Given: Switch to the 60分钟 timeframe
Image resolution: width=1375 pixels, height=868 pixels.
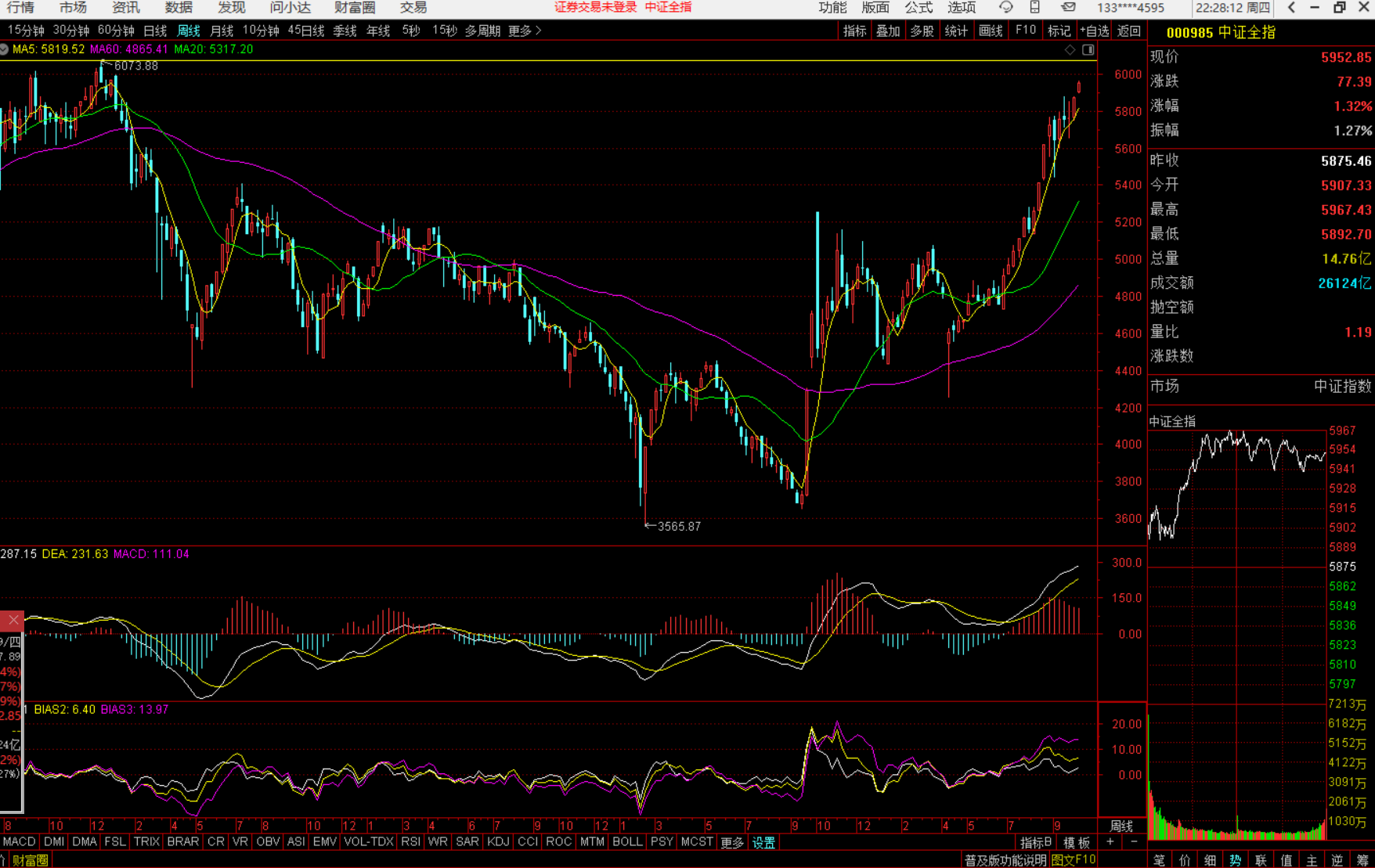Looking at the screenshot, I should point(116,31).
